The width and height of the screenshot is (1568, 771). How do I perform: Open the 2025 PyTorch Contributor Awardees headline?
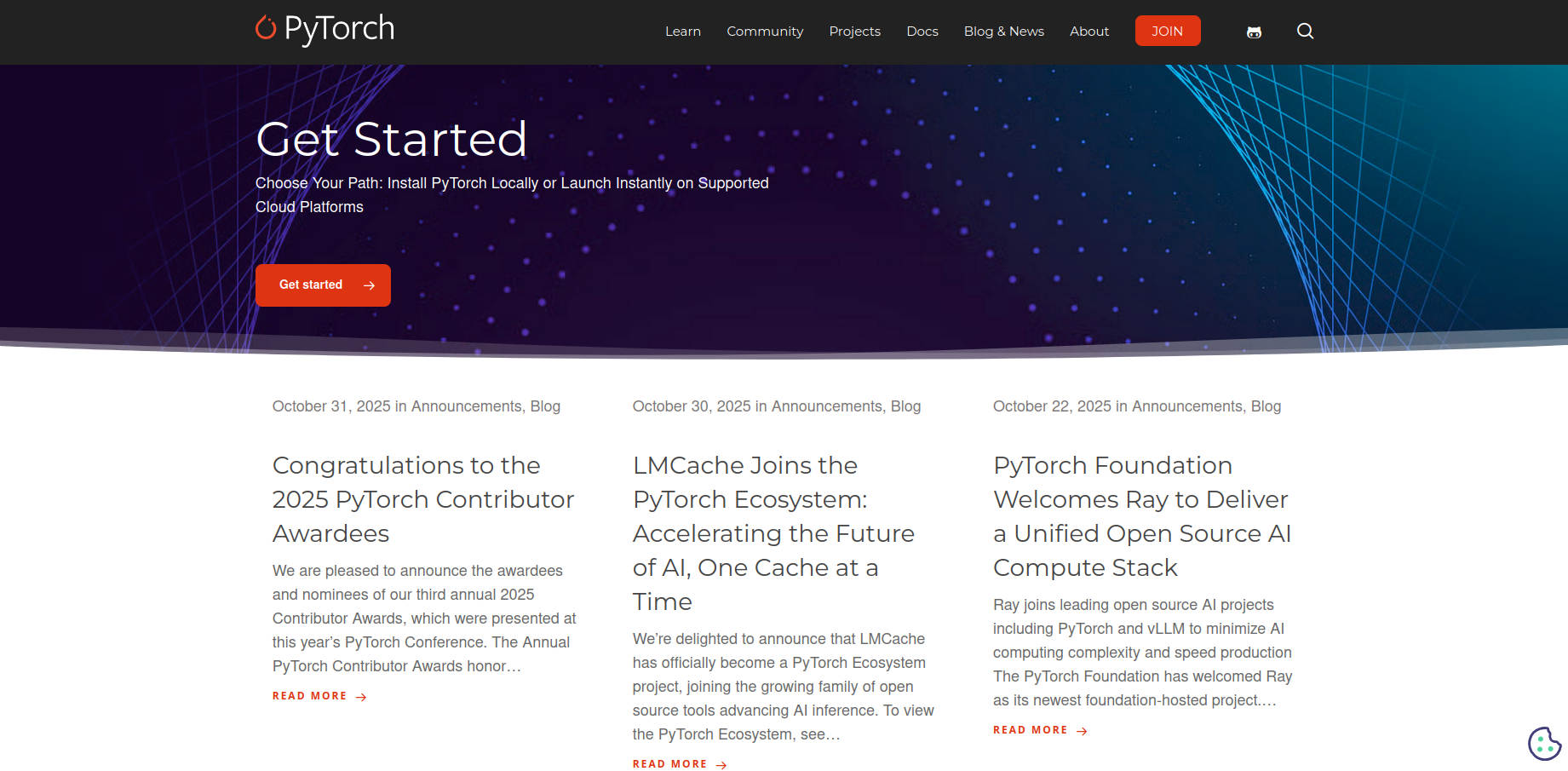pos(422,499)
